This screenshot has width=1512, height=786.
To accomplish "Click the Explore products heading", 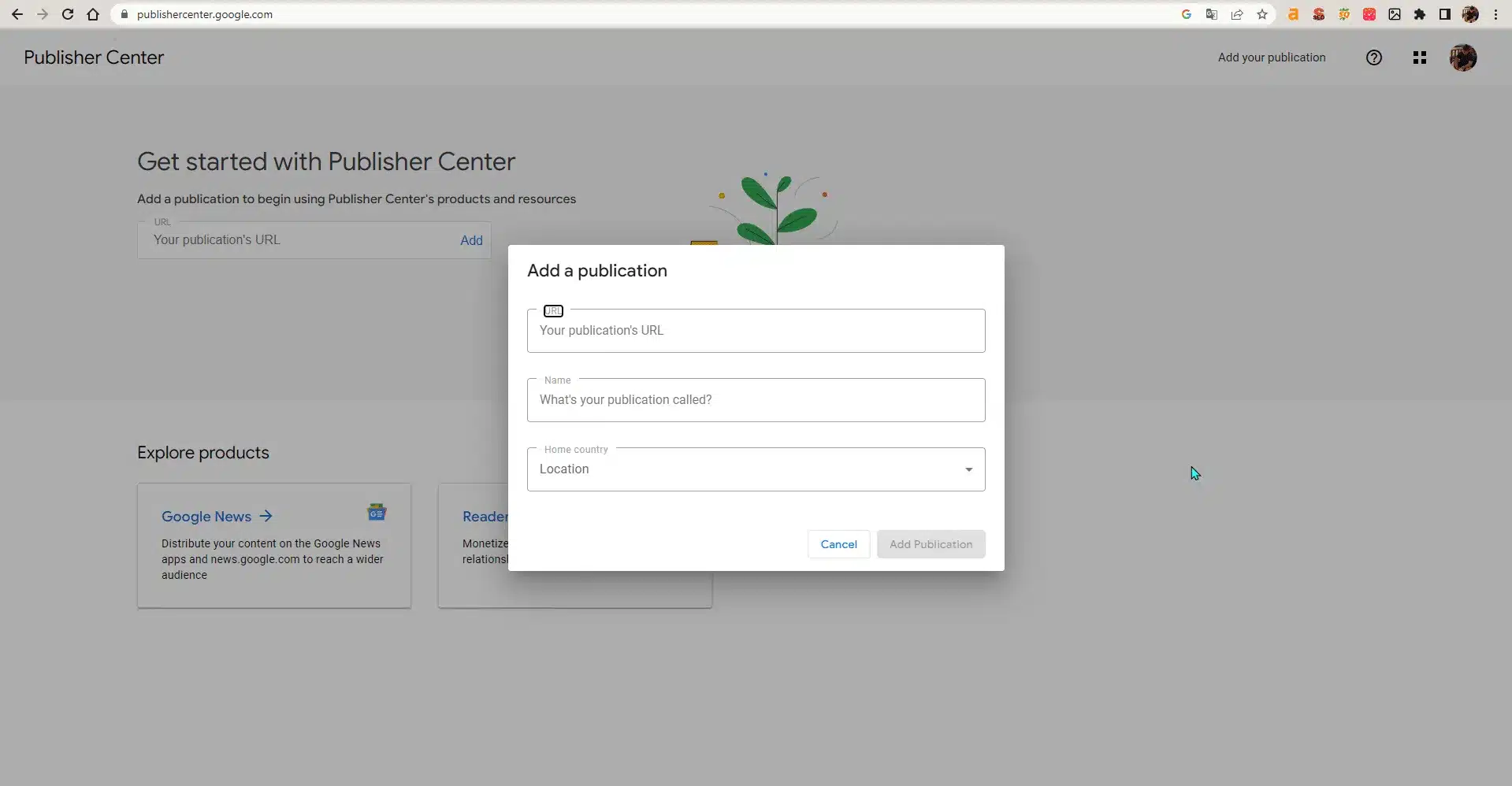I will click(203, 453).
